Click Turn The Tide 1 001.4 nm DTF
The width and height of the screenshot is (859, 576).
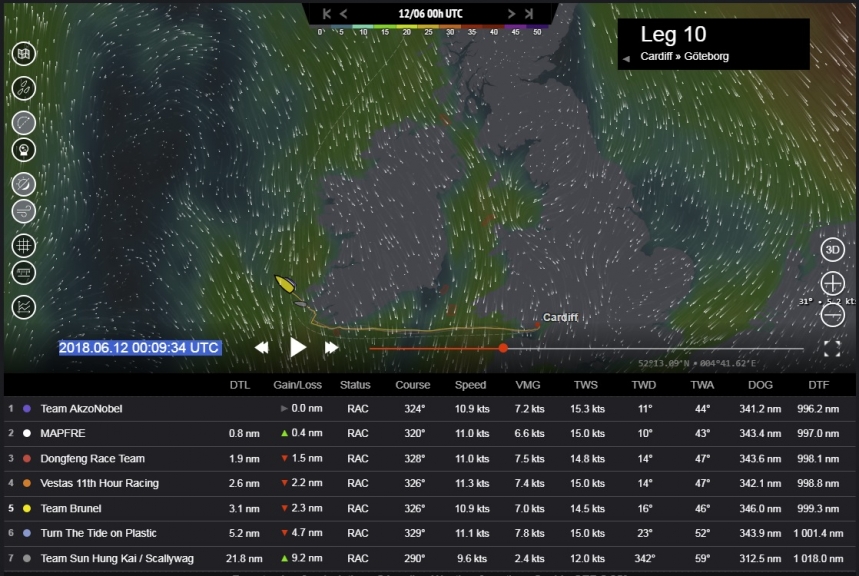(x=818, y=533)
